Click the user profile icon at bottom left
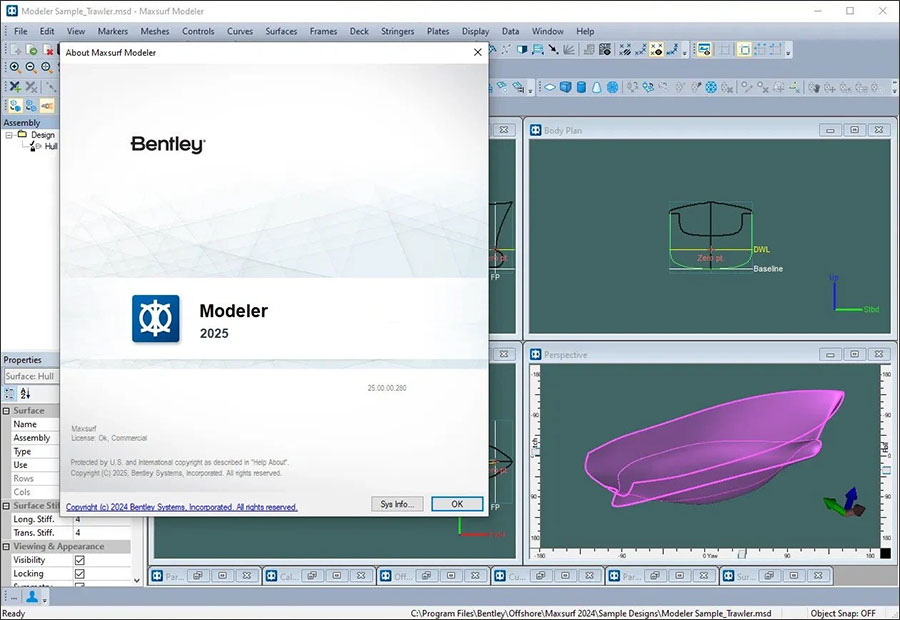The image size is (900, 620). [32, 597]
